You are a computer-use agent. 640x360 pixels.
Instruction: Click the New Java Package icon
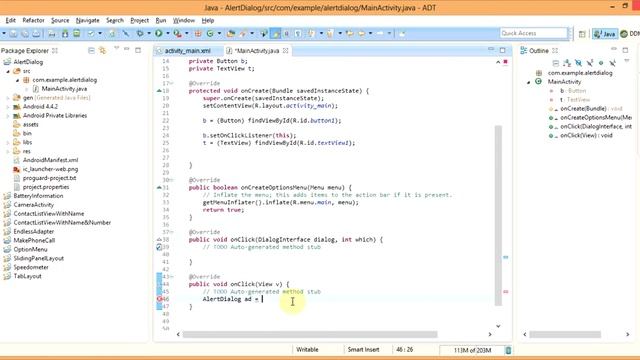click(x=198, y=33)
